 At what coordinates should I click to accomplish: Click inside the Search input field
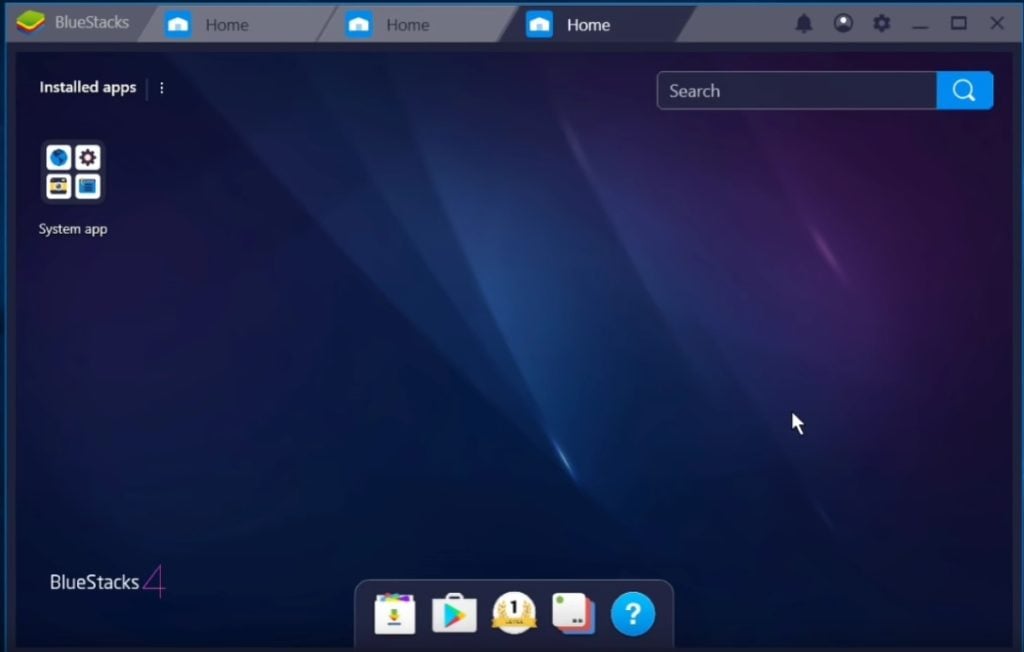click(x=790, y=90)
